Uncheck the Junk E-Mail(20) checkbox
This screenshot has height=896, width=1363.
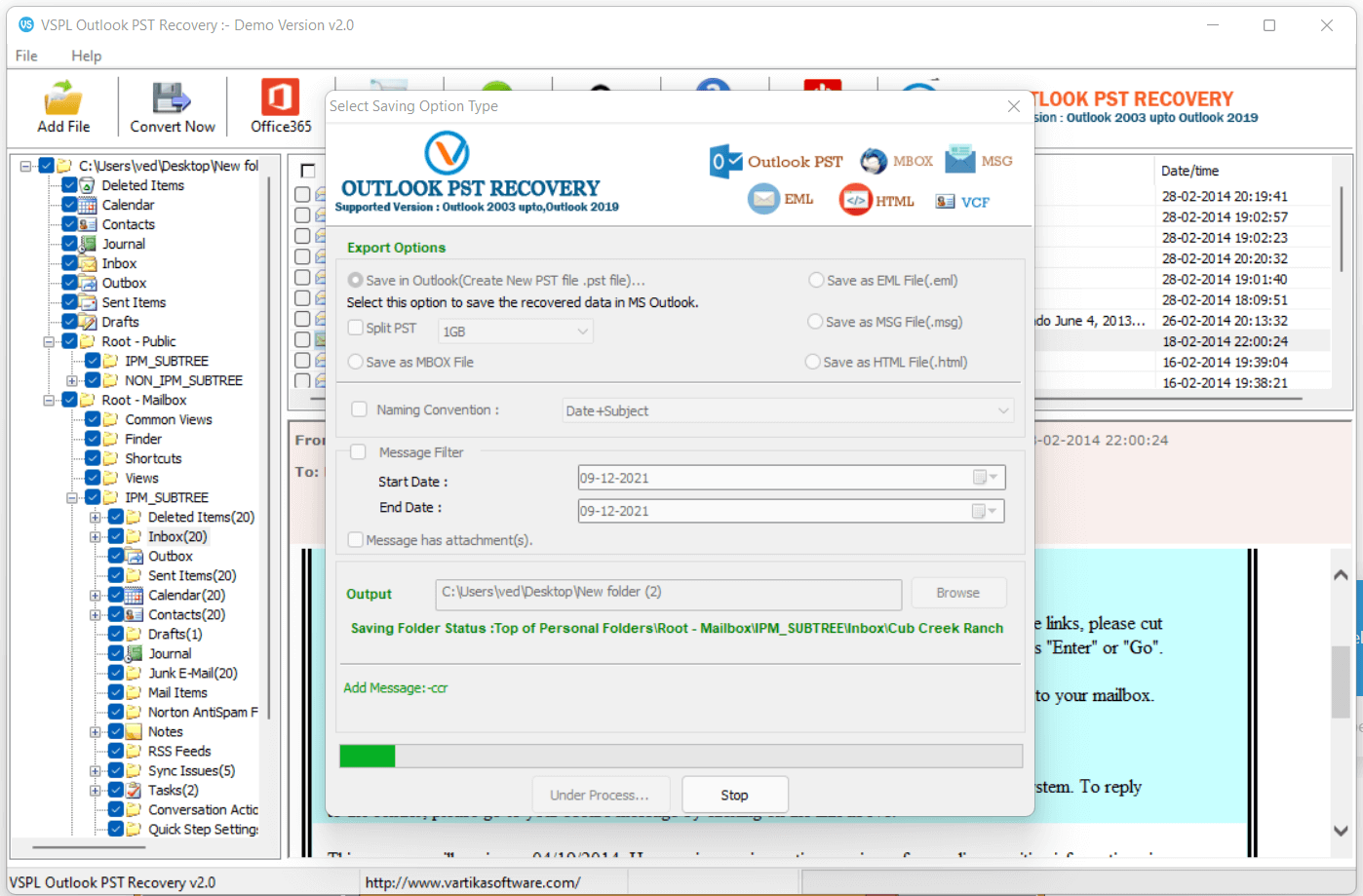tap(116, 673)
